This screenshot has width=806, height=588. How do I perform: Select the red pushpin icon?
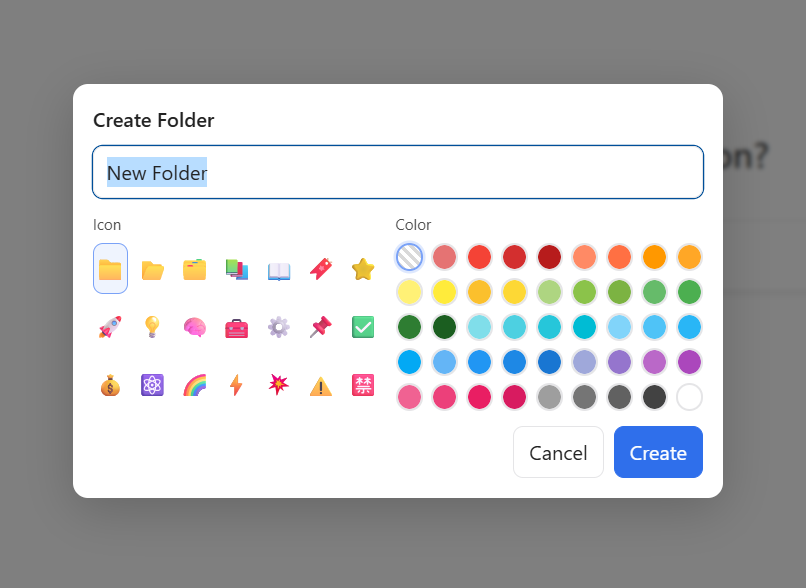click(320, 327)
